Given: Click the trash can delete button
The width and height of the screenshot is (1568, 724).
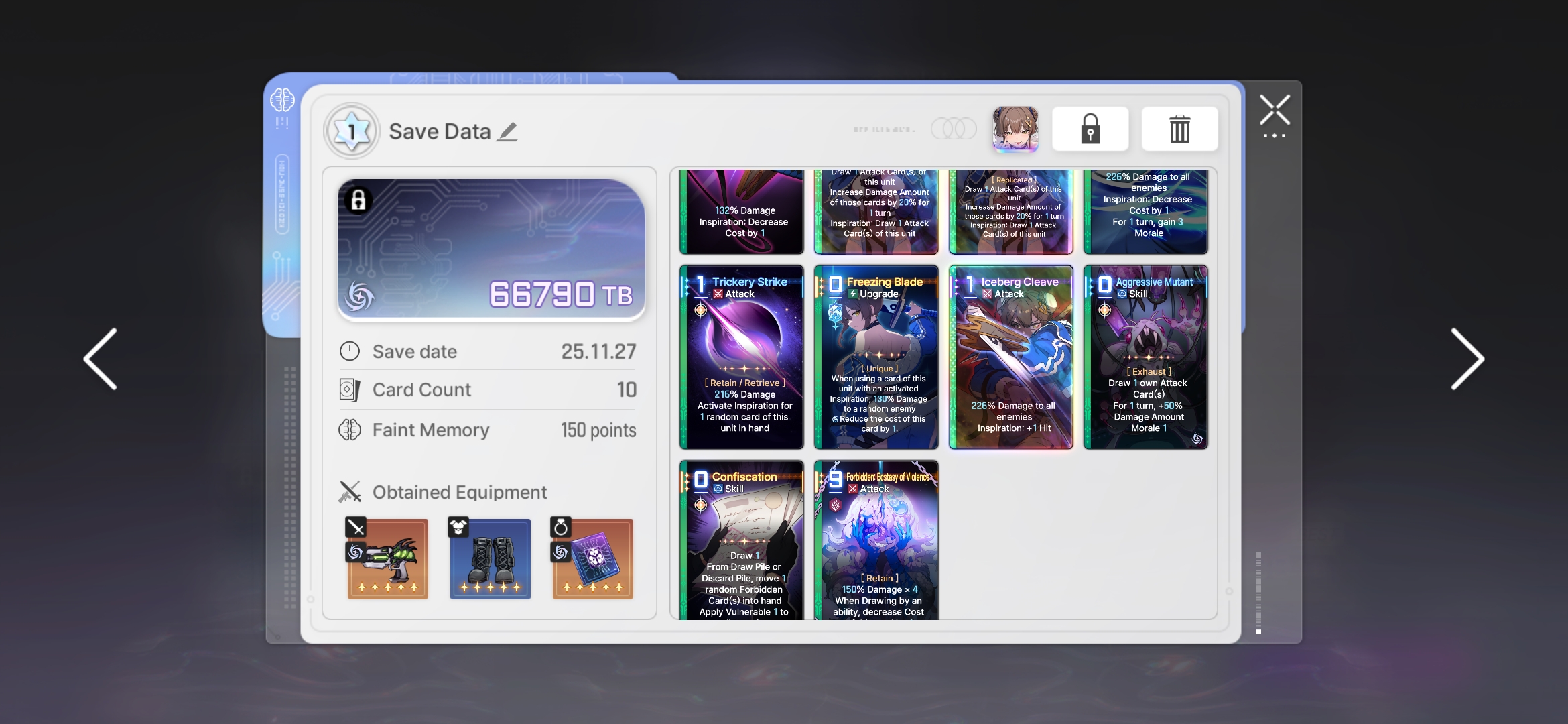Looking at the screenshot, I should point(1179,129).
